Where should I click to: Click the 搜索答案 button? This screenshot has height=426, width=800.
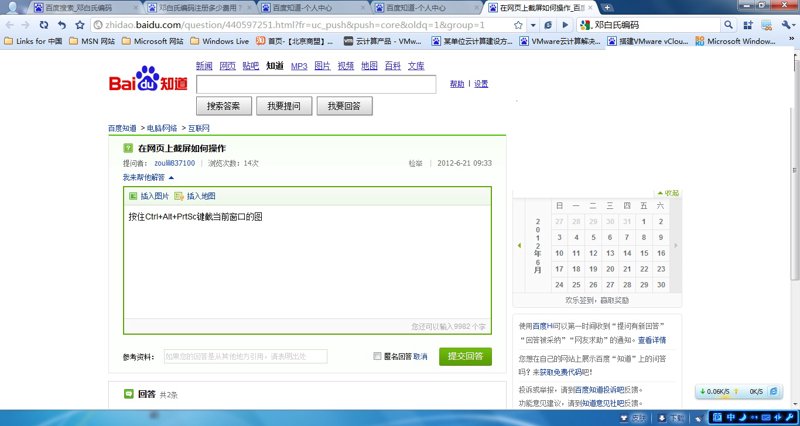[x=224, y=106]
